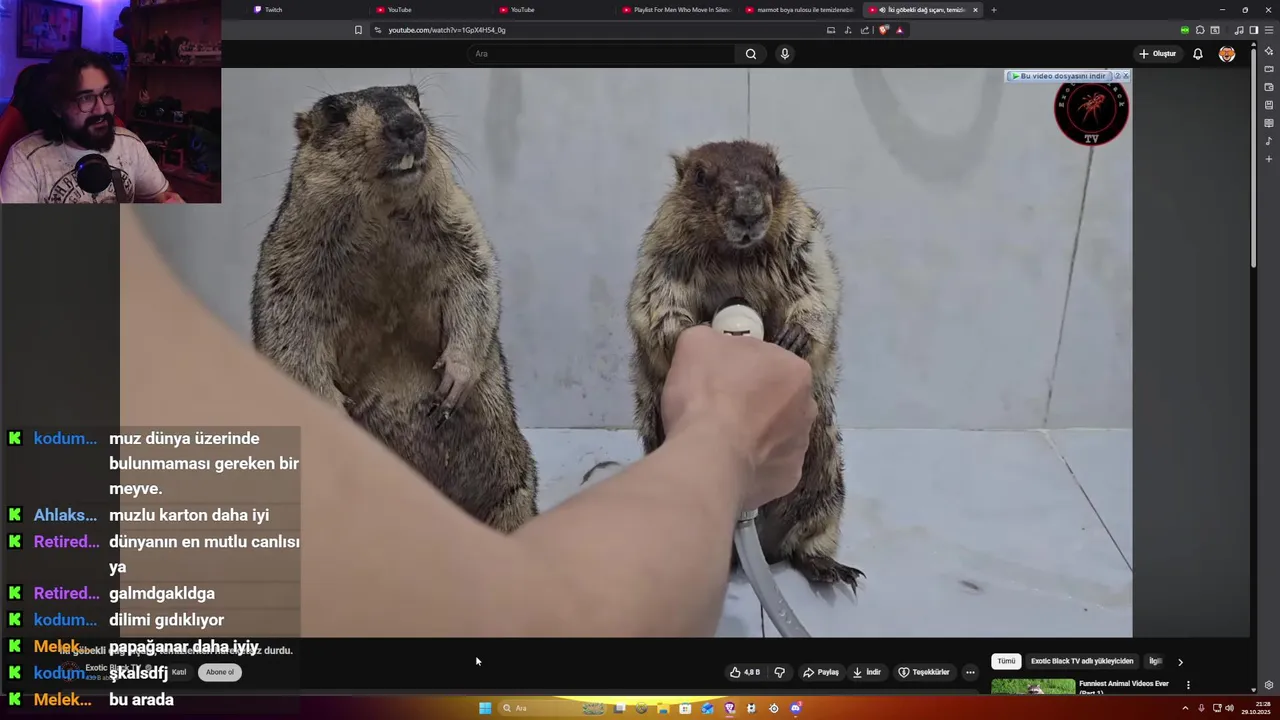Open 'Funniest Animal Videos Ever' suggested video thumbnail
Screen dimensions: 1280x720
[1033, 687]
